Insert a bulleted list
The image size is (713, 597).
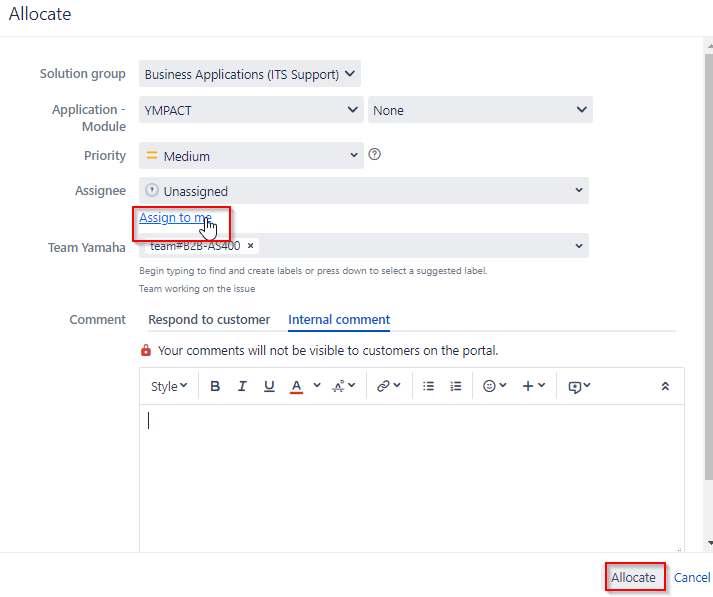click(x=428, y=386)
